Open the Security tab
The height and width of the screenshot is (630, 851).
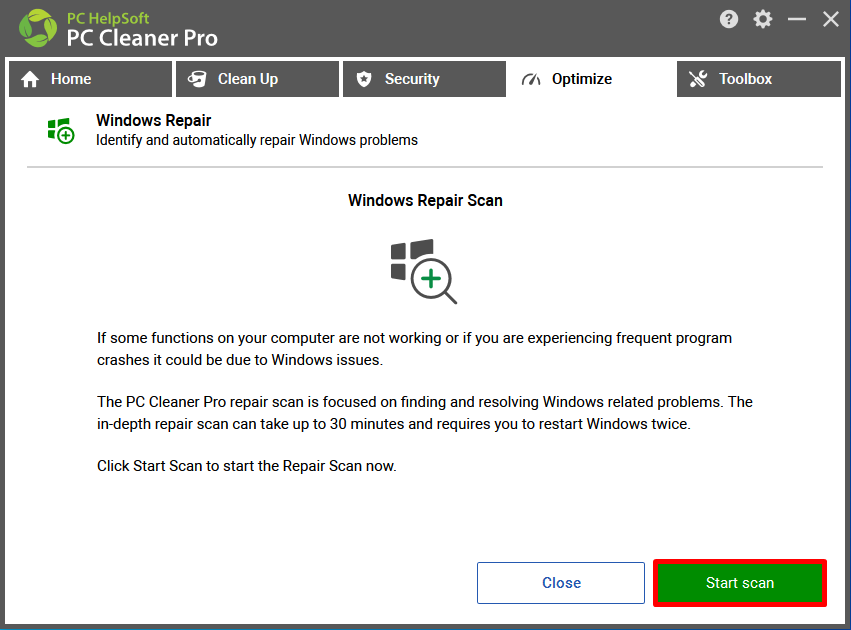pyautogui.click(x=424, y=79)
